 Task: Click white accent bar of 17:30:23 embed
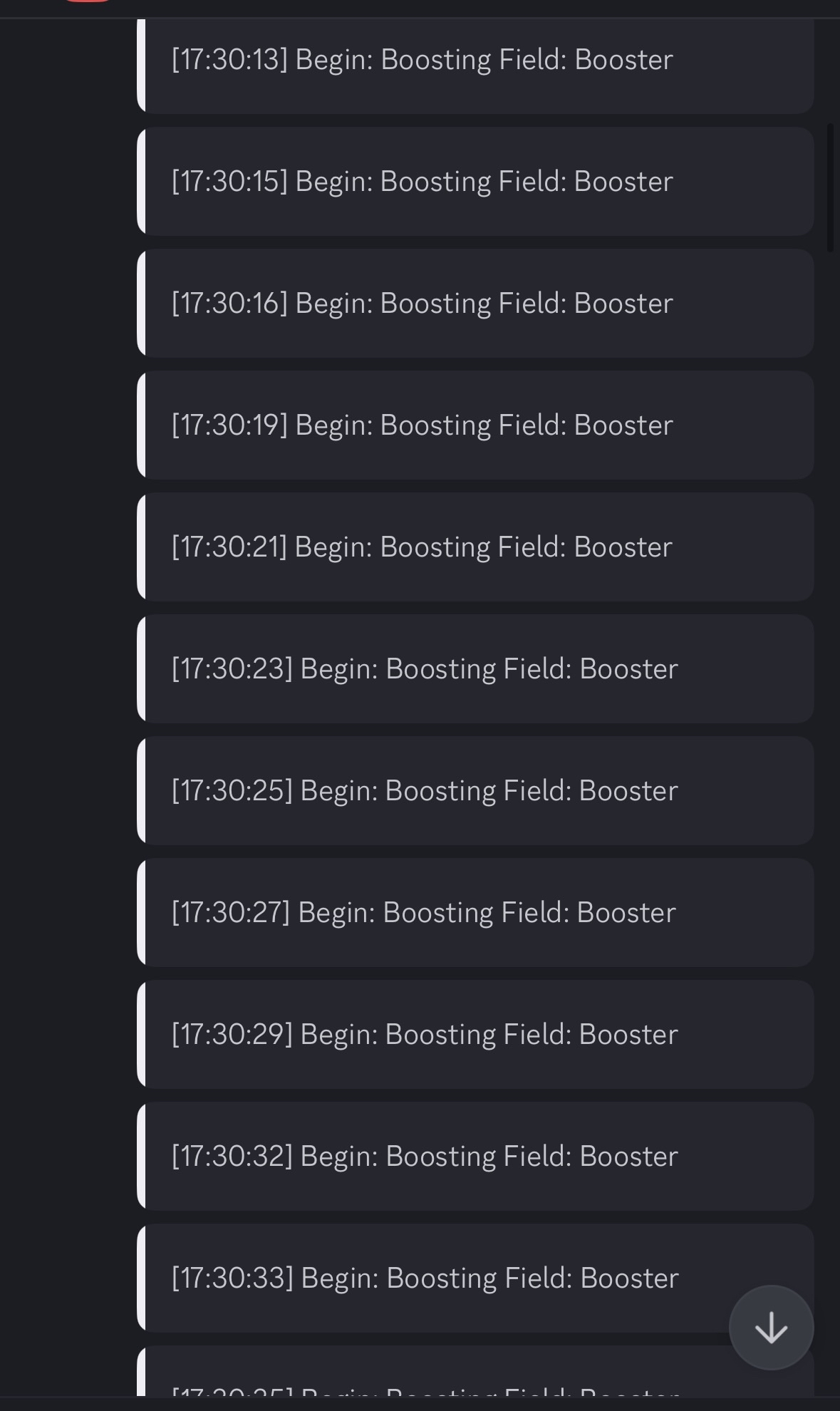(x=141, y=668)
